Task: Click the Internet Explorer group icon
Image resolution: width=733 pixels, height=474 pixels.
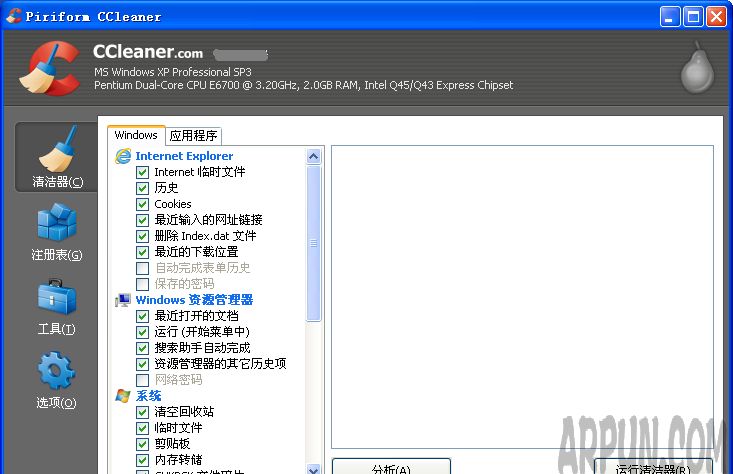Action: (x=123, y=156)
